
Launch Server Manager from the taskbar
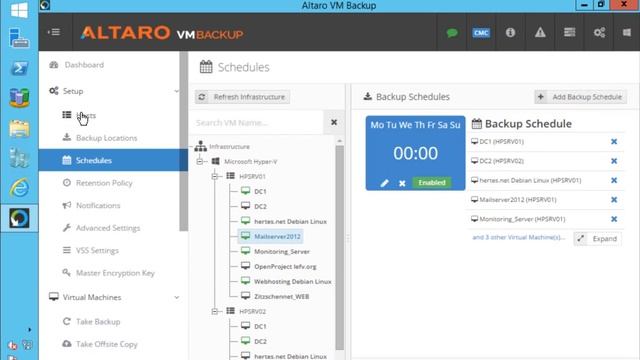tap(19, 38)
